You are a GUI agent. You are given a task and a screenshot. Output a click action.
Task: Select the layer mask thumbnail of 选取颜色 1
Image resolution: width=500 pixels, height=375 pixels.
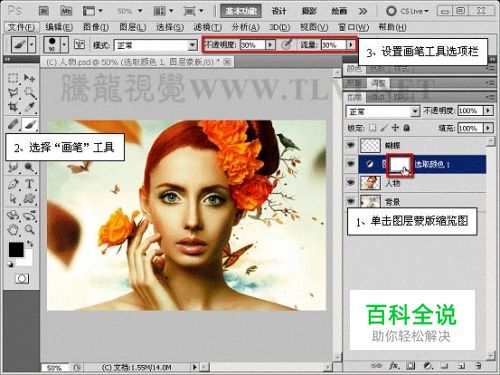pos(400,164)
